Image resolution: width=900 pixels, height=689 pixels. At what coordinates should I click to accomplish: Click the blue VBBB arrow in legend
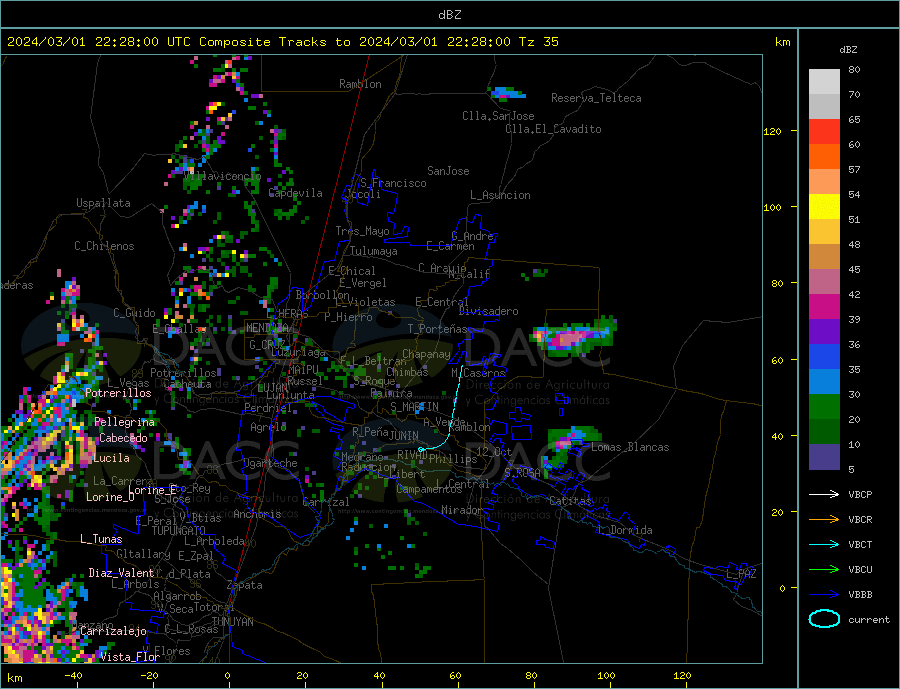(824, 594)
